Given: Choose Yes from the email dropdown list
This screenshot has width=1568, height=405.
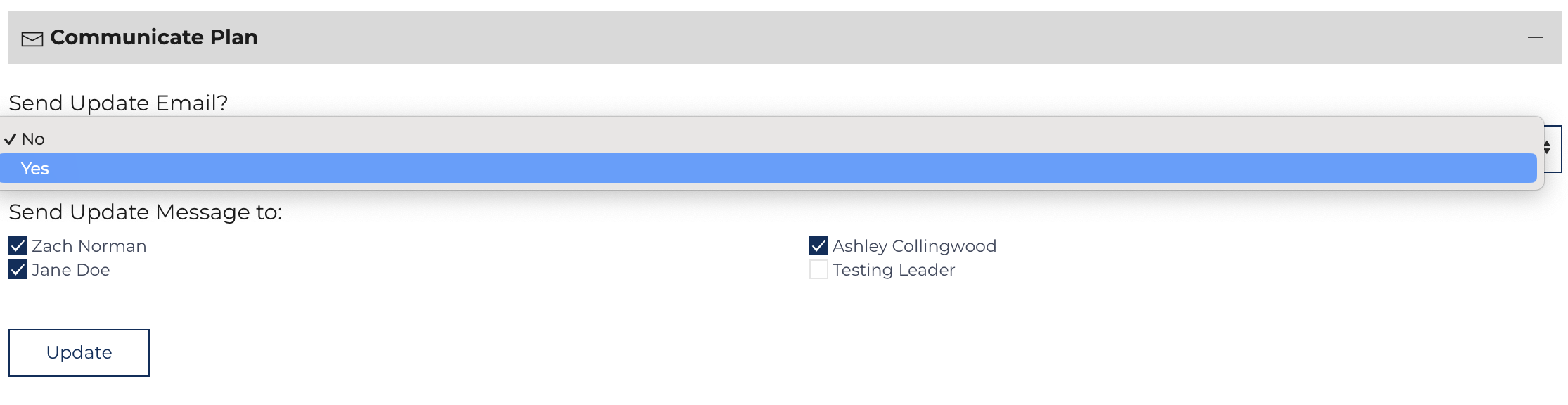Looking at the screenshot, I should 769,169.
